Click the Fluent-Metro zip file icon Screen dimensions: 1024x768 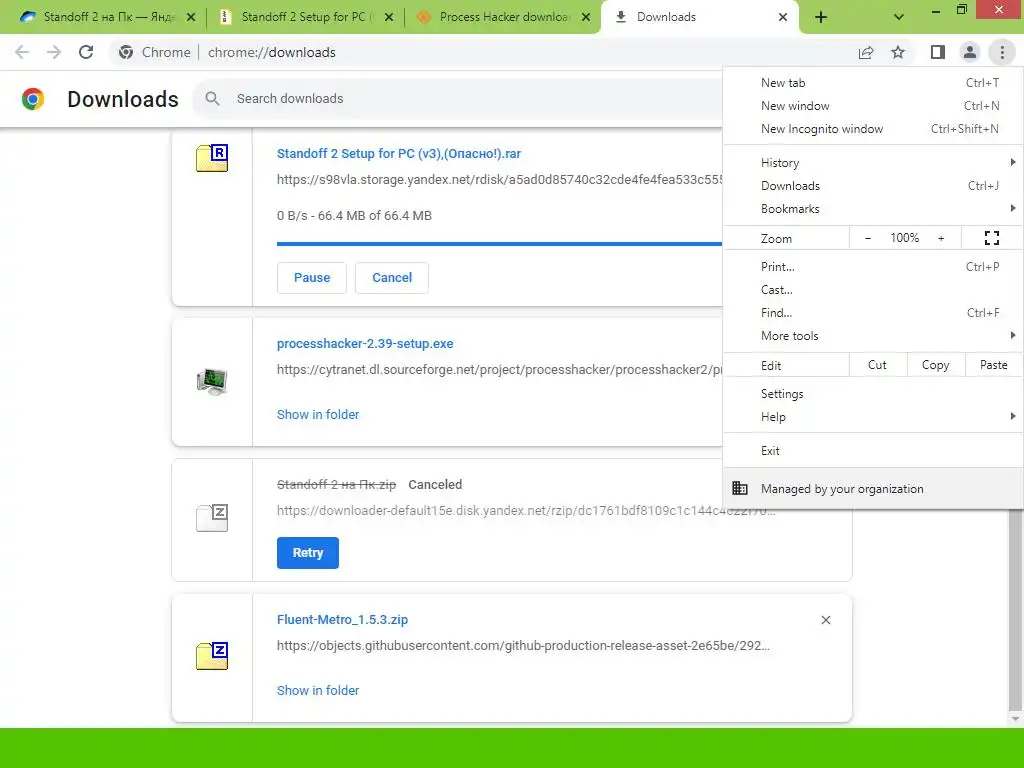click(212, 656)
